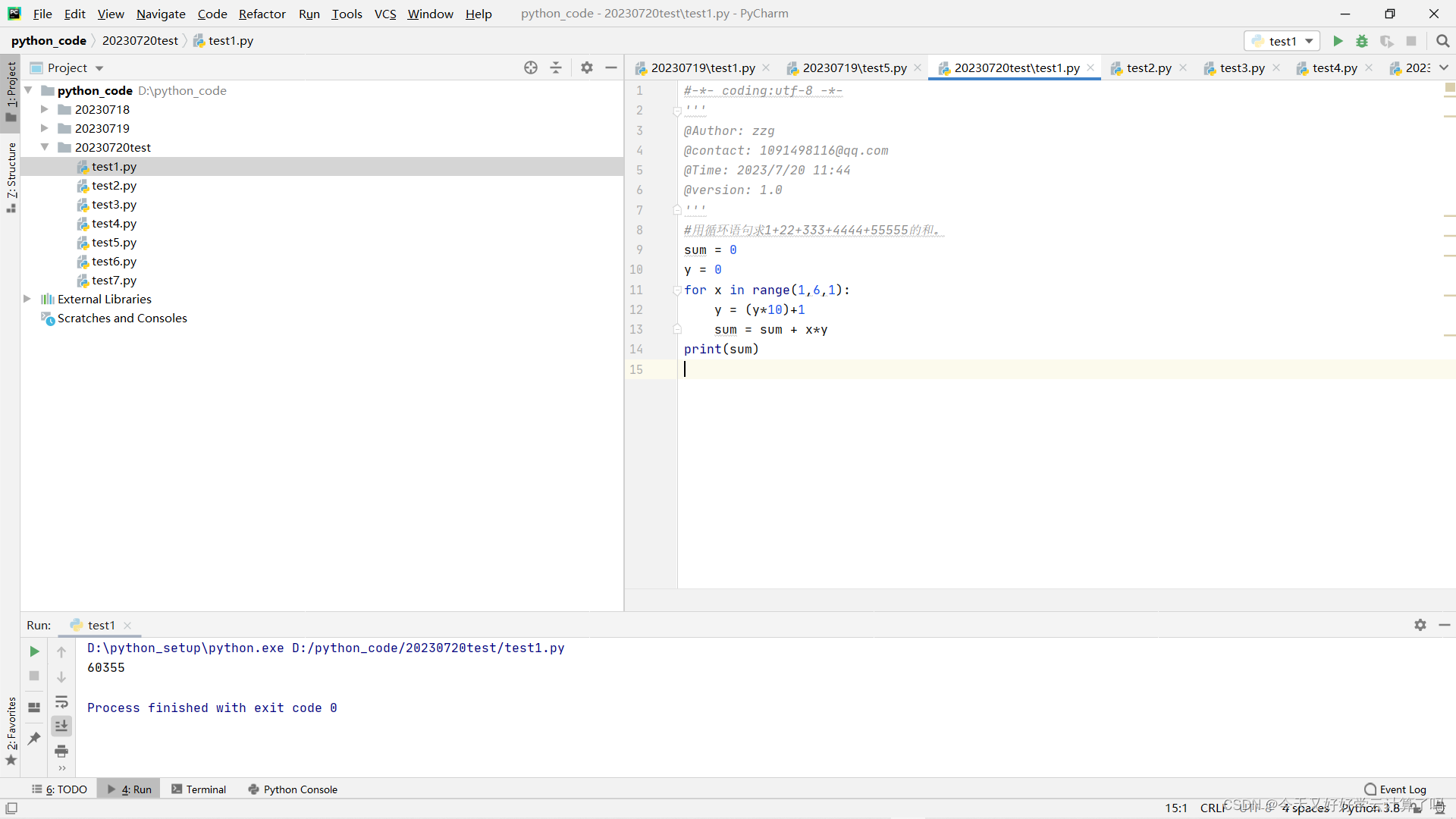Toggle soft-wrap in Run console
Screen dimensions: 1456x819
click(61, 701)
